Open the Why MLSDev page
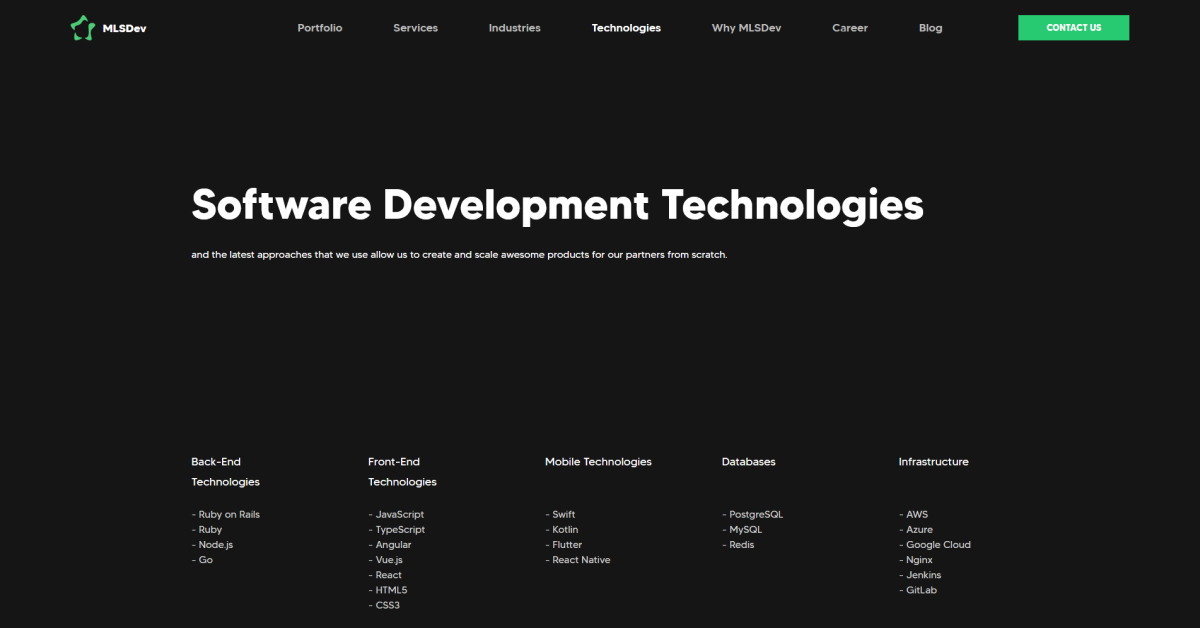Screen dimensions: 1200x628 pyautogui.click(x=746, y=27)
